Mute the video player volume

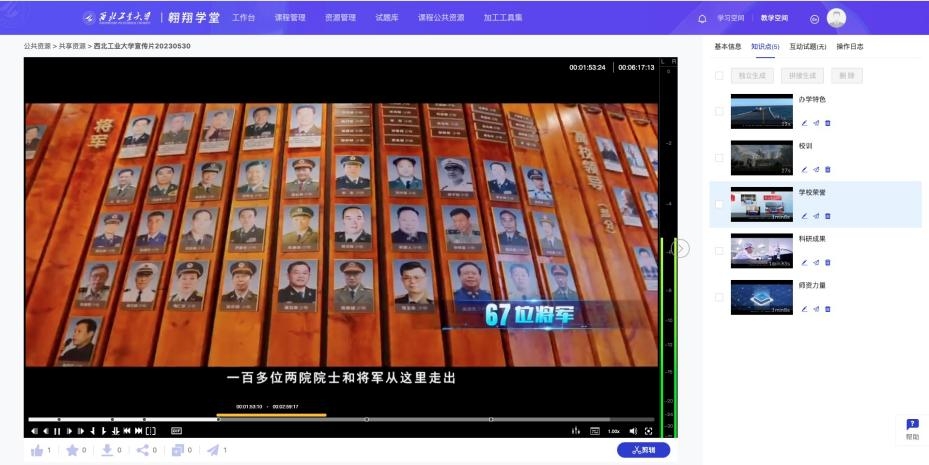[633, 431]
